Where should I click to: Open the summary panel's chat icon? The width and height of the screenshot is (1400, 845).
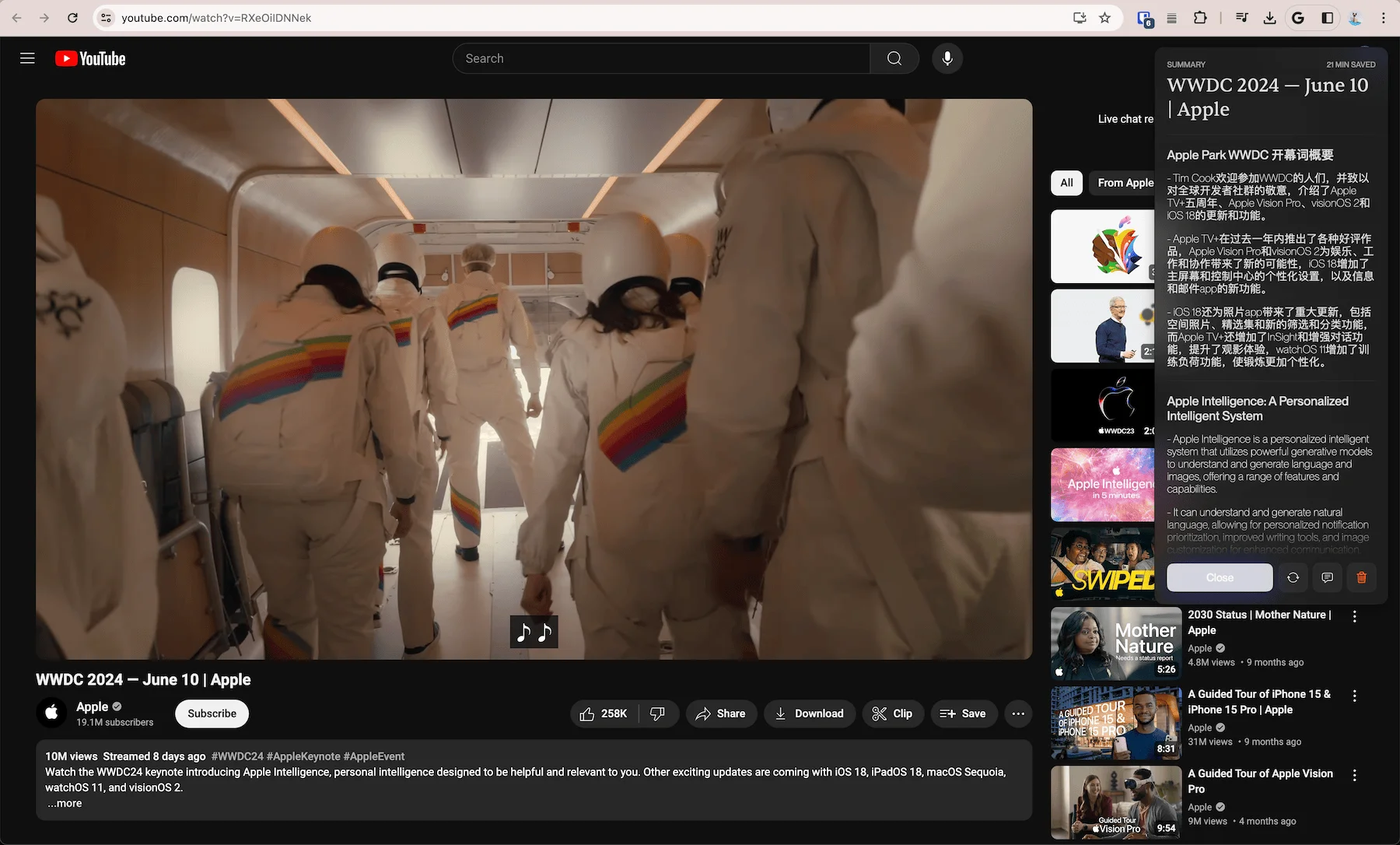click(1327, 577)
